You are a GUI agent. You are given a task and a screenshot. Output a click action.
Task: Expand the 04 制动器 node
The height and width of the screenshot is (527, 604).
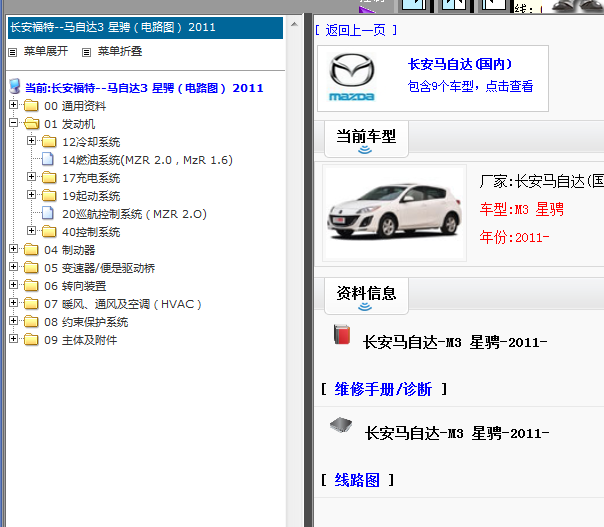[x=13, y=248]
